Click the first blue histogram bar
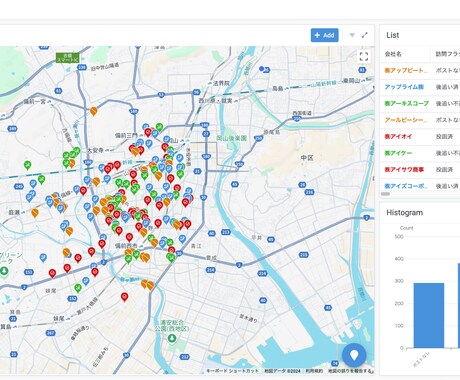 pos(429,315)
